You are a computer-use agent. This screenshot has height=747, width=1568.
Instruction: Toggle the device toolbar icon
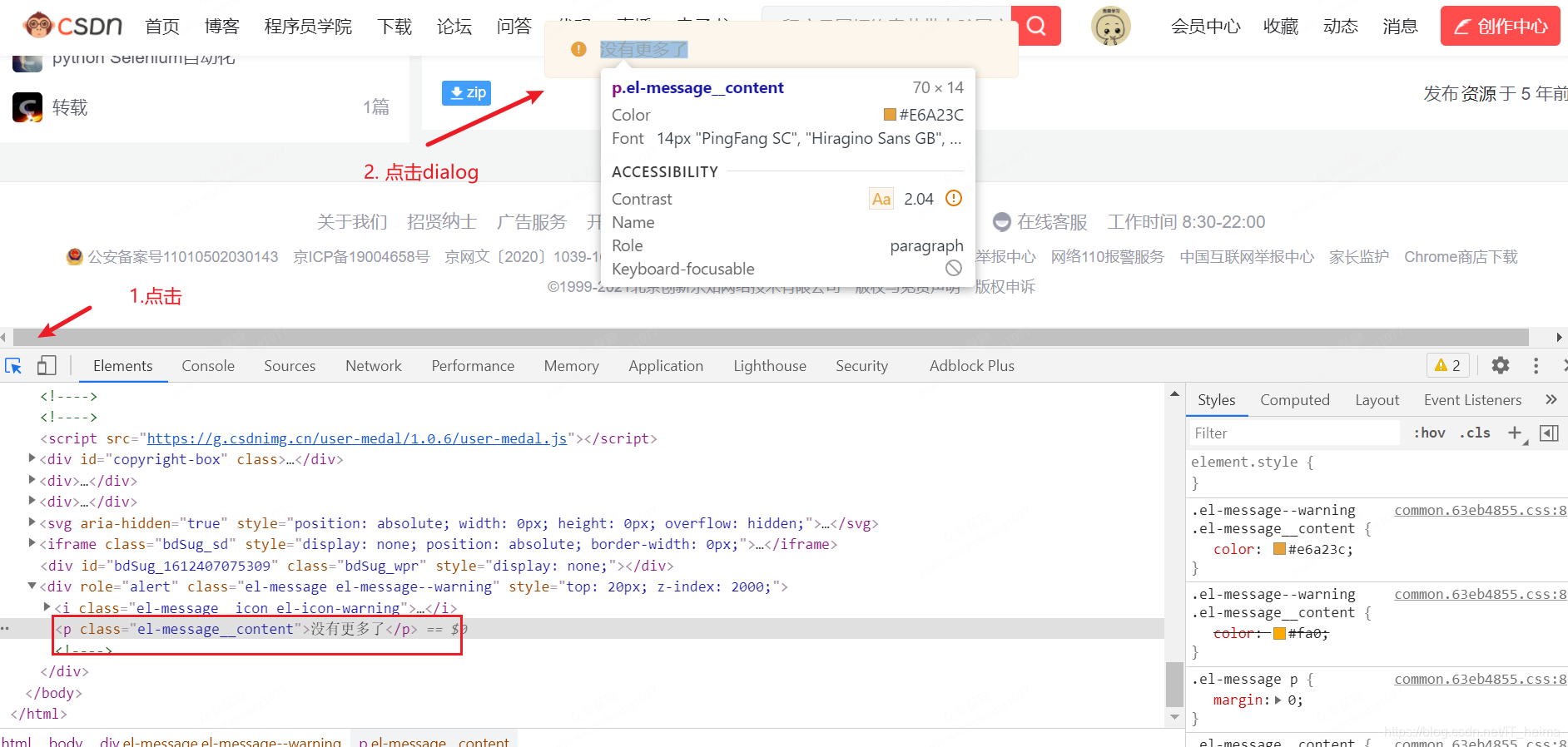click(47, 366)
